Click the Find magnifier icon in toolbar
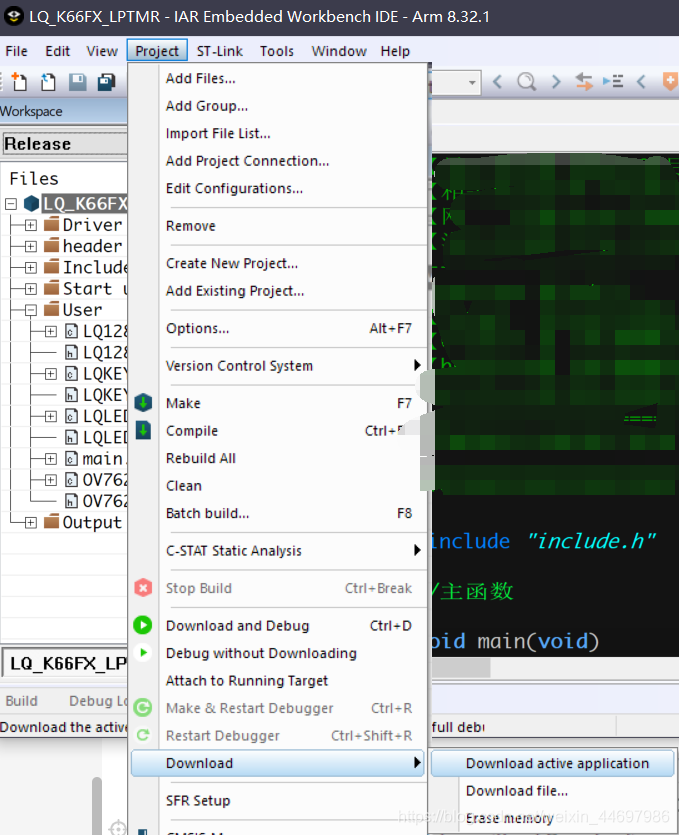 tap(527, 81)
